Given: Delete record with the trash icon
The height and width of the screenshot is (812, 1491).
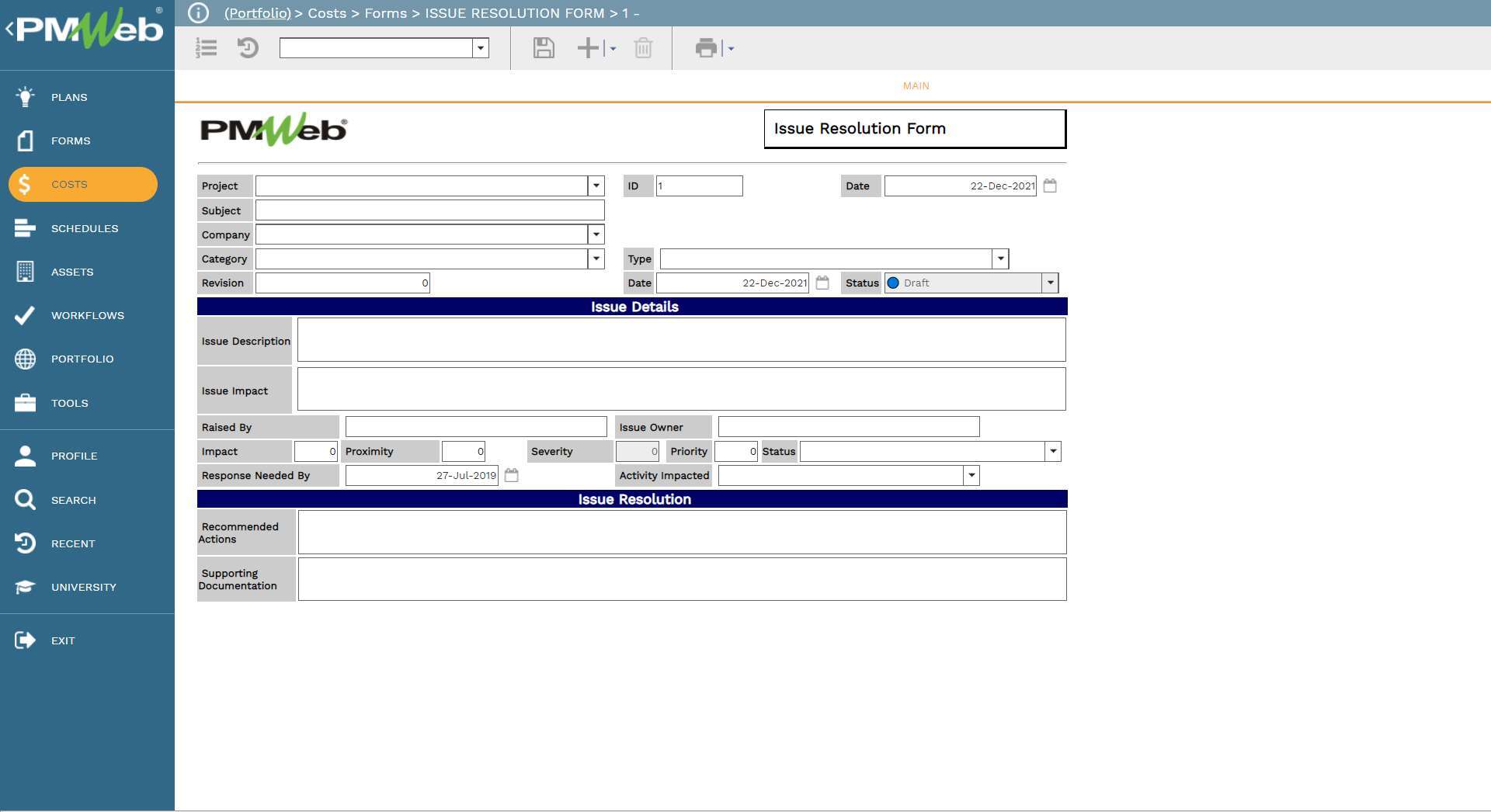Looking at the screenshot, I should pos(643,48).
